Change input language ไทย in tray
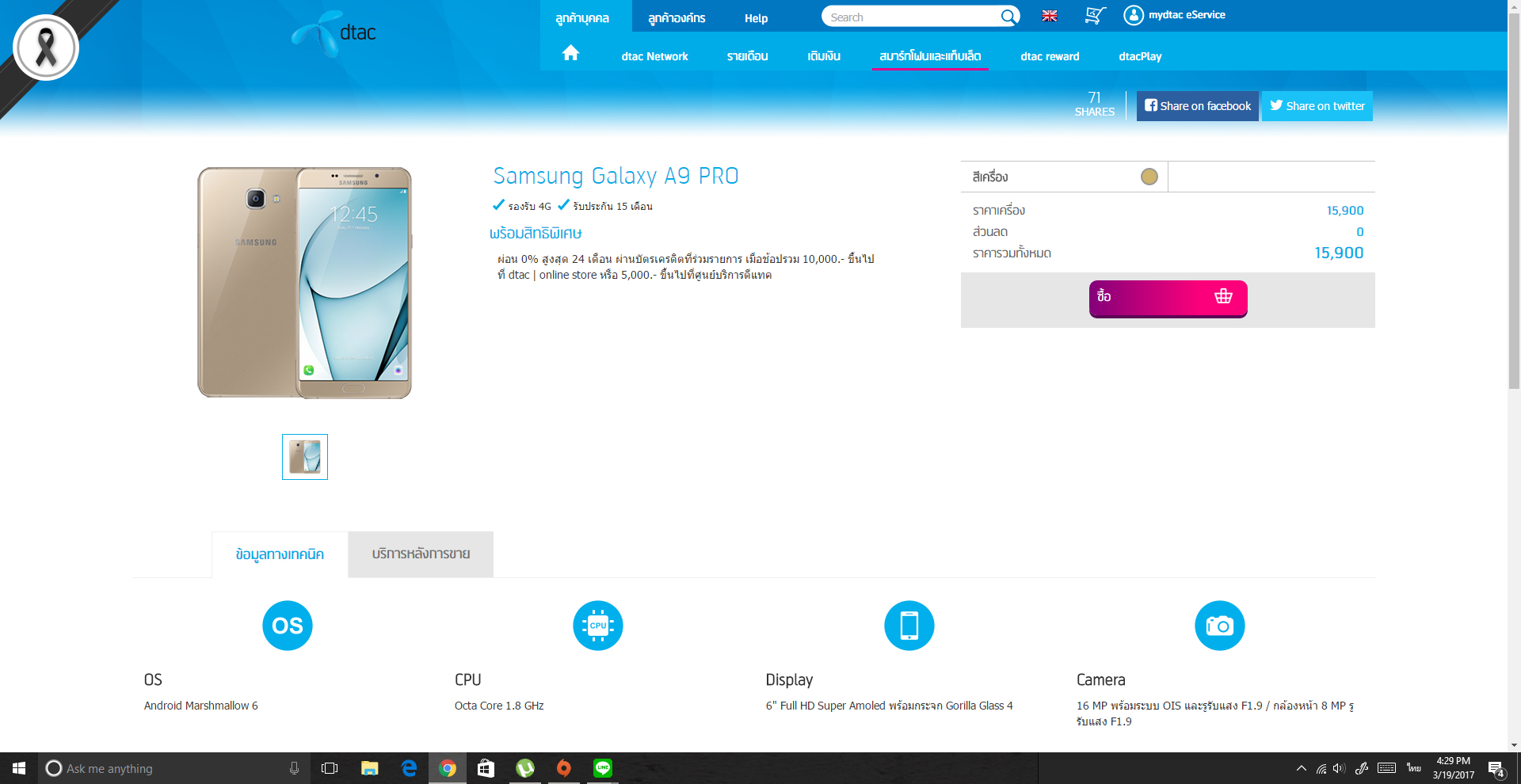This screenshot has height=784, width=1521. tap(1414, 768)
